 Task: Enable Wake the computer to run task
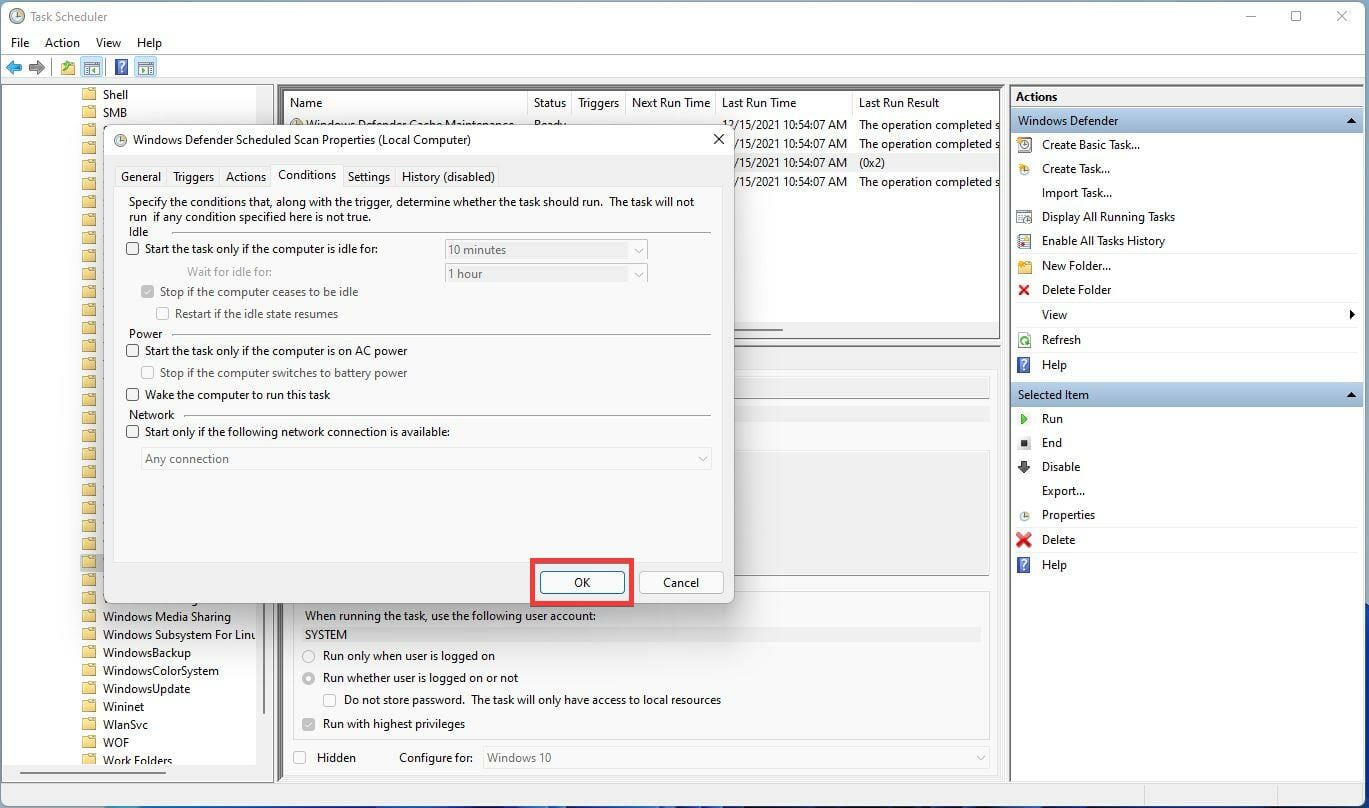click(x=132, y=395)
